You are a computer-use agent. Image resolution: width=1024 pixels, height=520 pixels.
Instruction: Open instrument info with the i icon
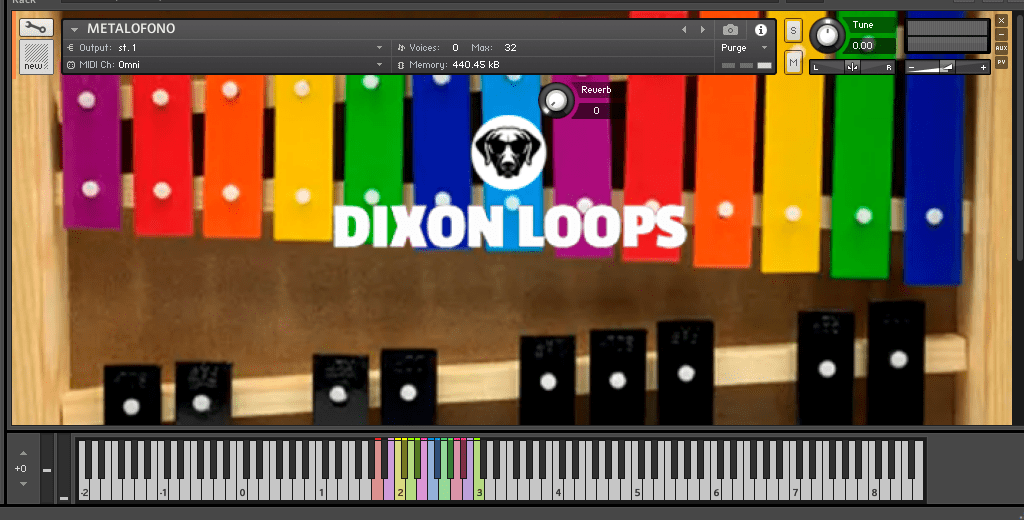760,30
